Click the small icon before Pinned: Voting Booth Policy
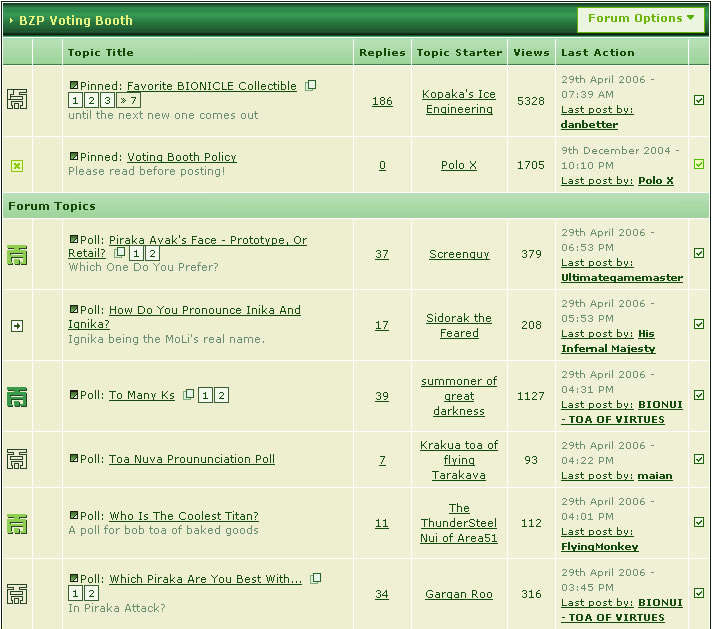This screenshot has height=629, width=712. [x=74, y=156]
